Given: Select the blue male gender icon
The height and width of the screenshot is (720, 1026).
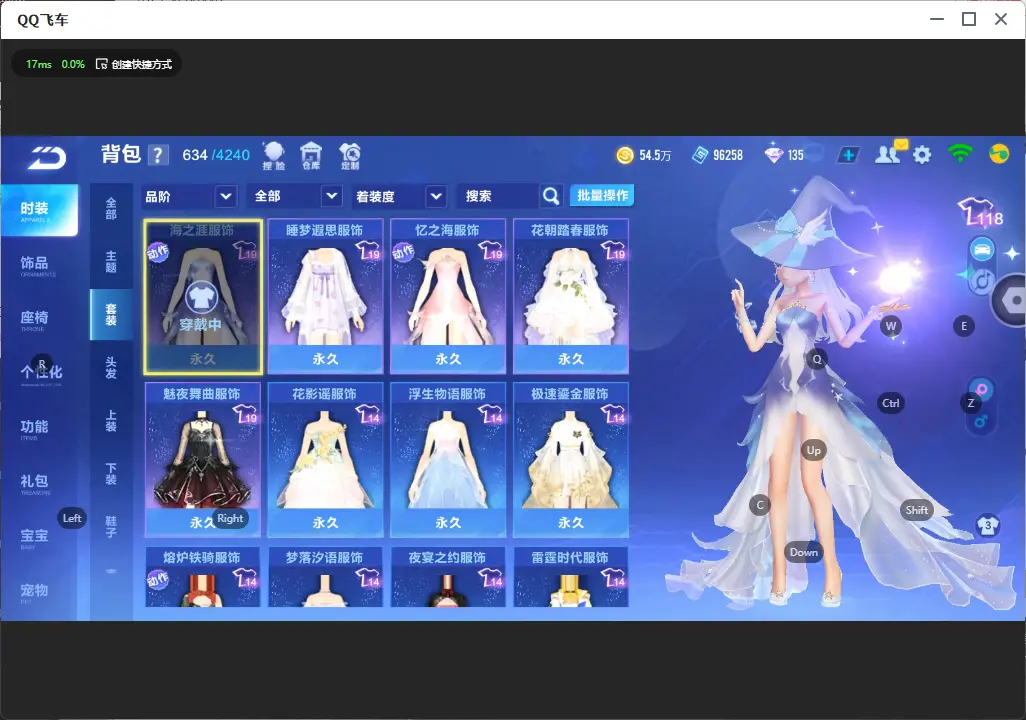Looking at the screenshot, I should pyautogui.click(x=980, y=421).
